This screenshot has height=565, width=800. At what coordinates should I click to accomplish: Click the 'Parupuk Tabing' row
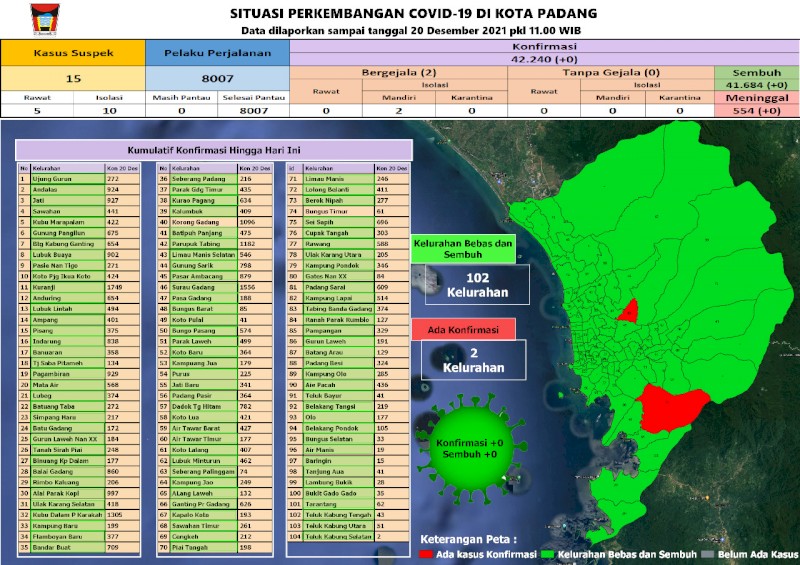pyautogui.click(x=215, y=244)
